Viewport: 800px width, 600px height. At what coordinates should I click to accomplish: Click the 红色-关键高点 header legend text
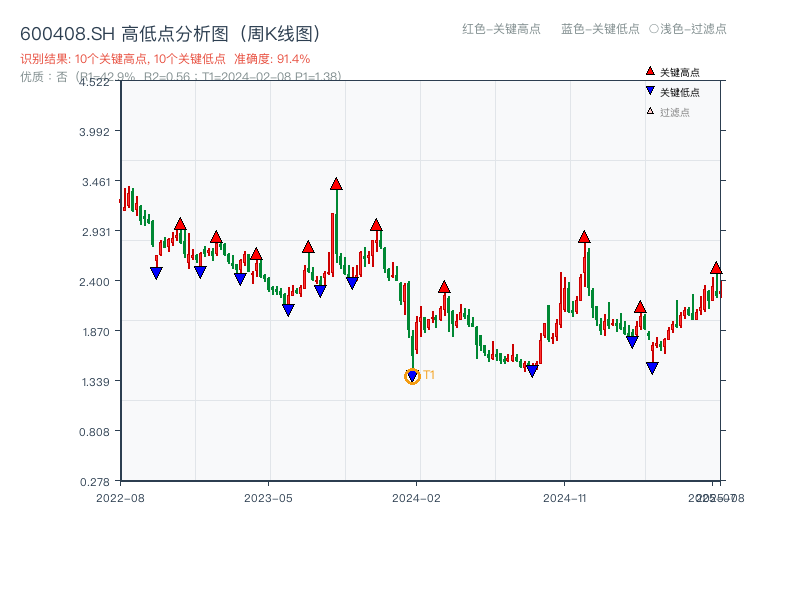click(501, 29)
